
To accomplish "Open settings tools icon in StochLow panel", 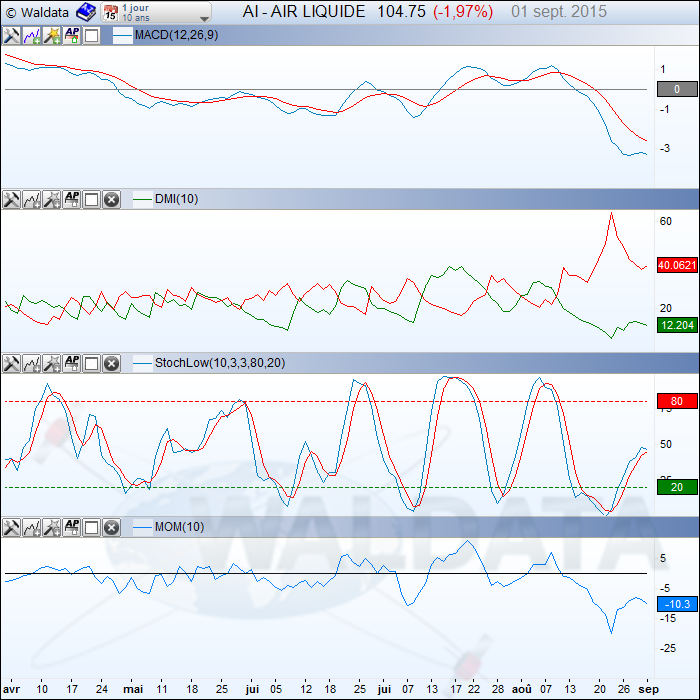I will [11, 363].
